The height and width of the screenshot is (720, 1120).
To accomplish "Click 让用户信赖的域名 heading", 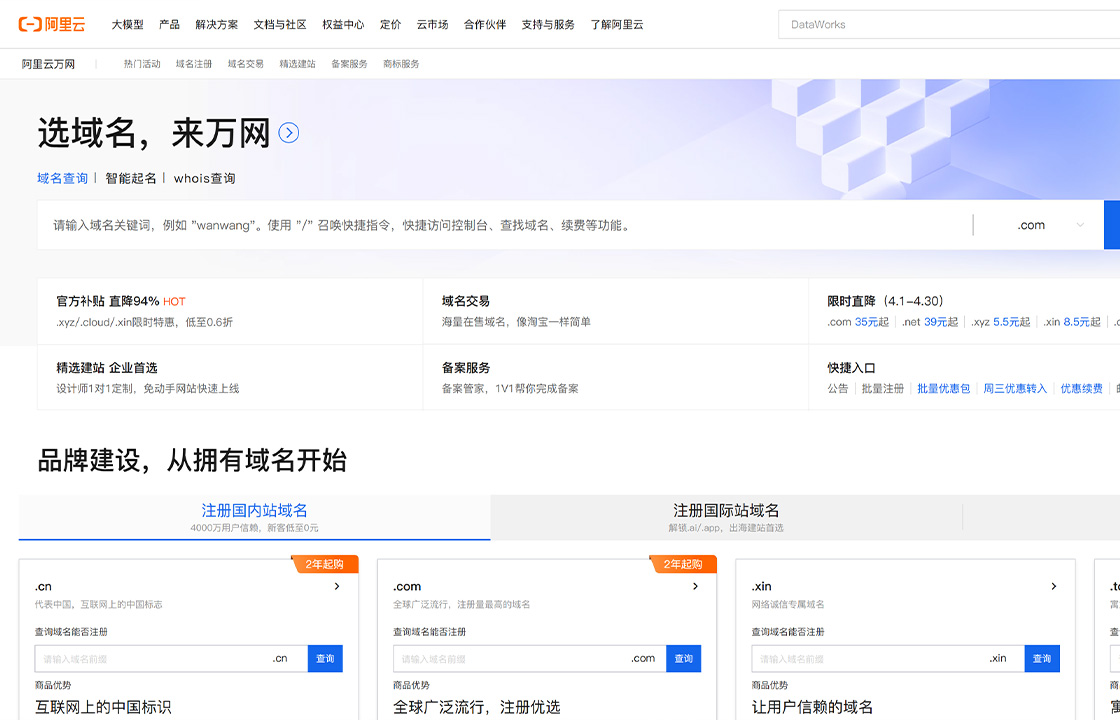I will click(x=812, y=708).
